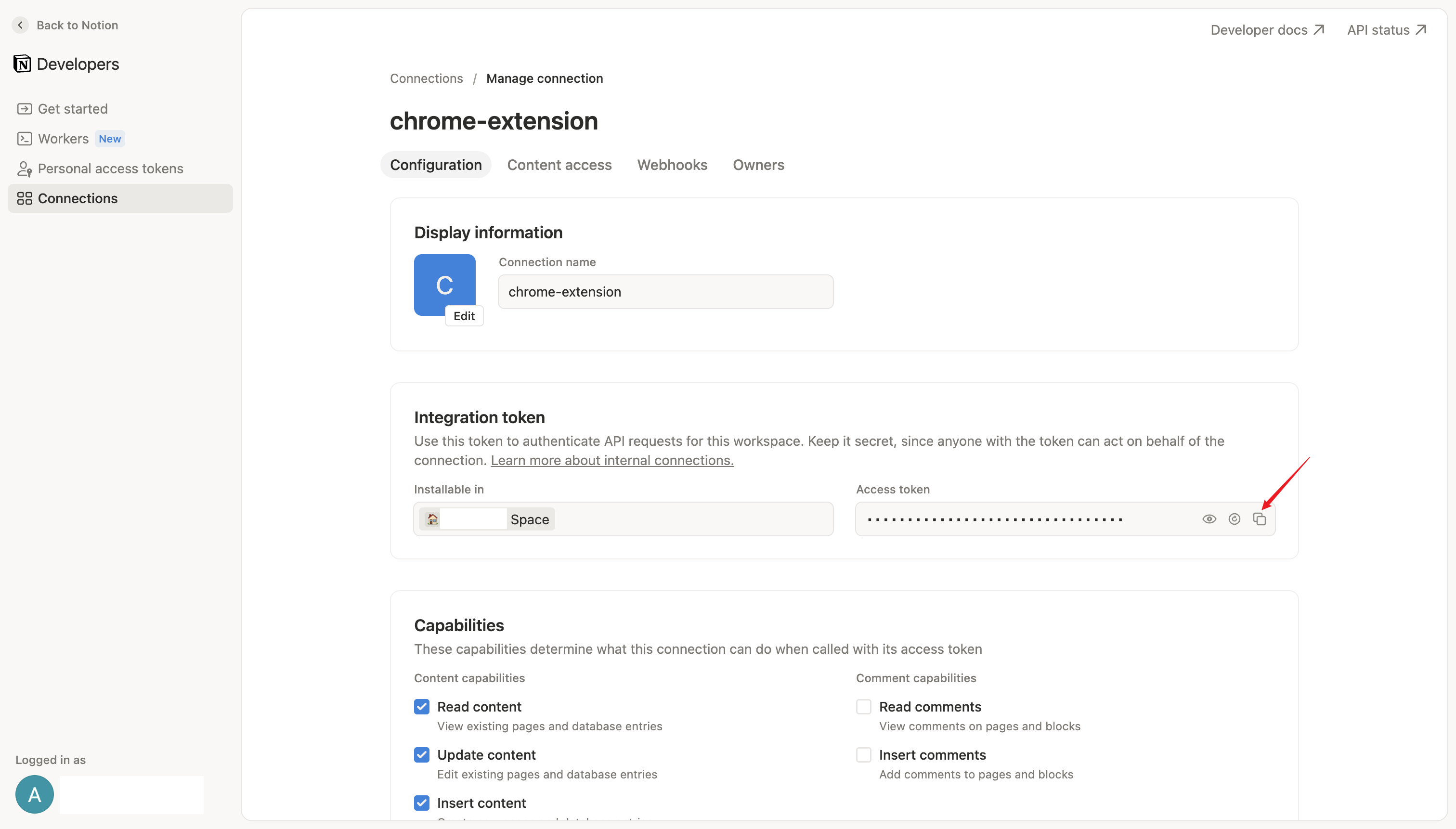Uncheck the Update content checkbox

click(421, 755)
